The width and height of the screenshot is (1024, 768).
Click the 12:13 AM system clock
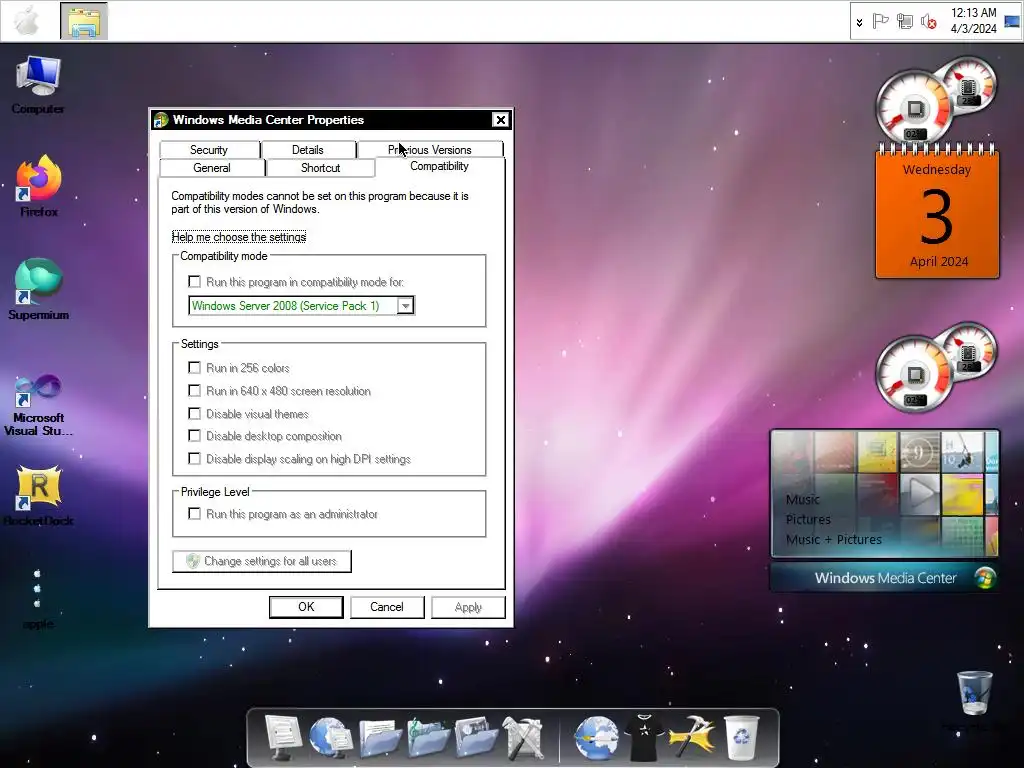pos(973,21)
